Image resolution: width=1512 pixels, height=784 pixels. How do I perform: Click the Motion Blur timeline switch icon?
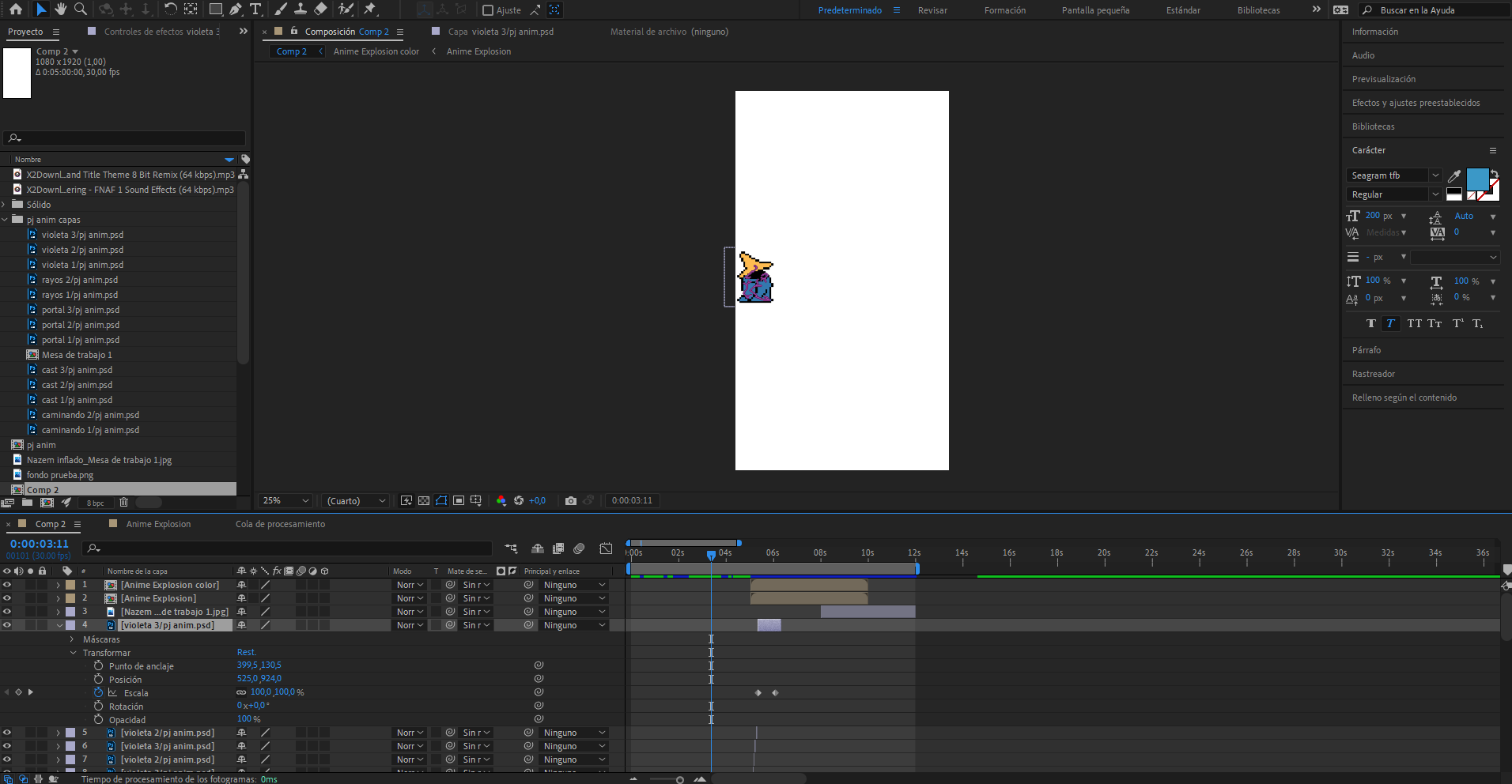point(579,548)
